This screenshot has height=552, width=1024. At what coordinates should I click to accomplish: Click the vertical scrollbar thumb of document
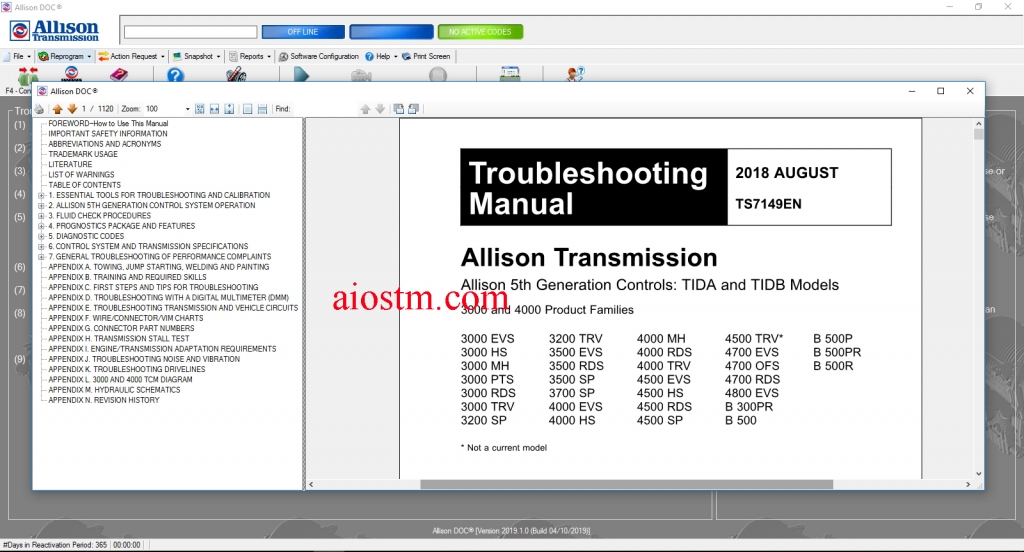coord(978,134)
